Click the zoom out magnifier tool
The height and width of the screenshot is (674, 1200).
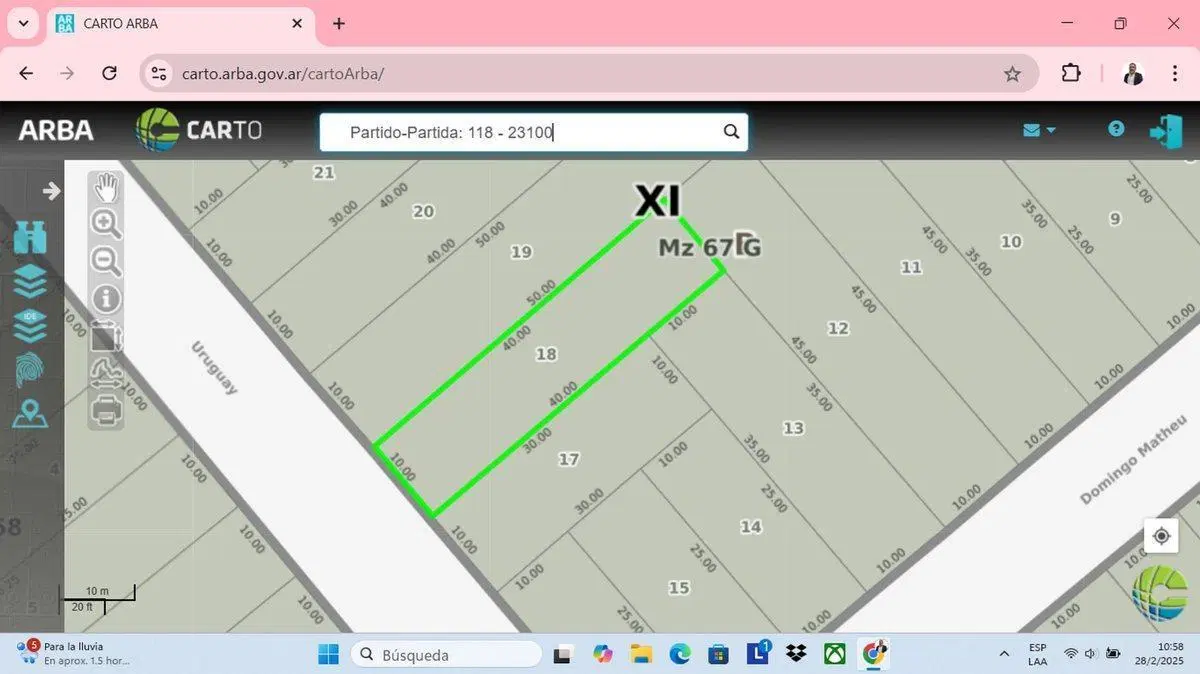point(106,261)
